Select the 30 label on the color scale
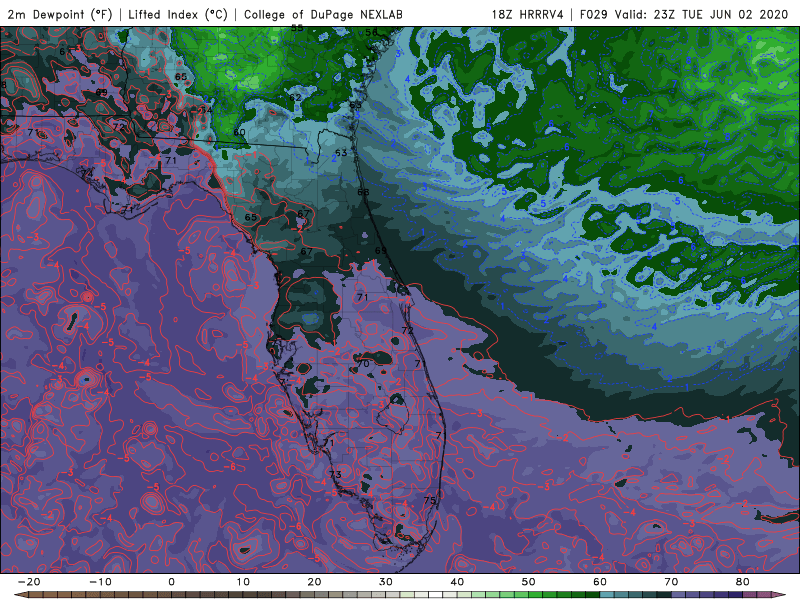 (386, 582)
